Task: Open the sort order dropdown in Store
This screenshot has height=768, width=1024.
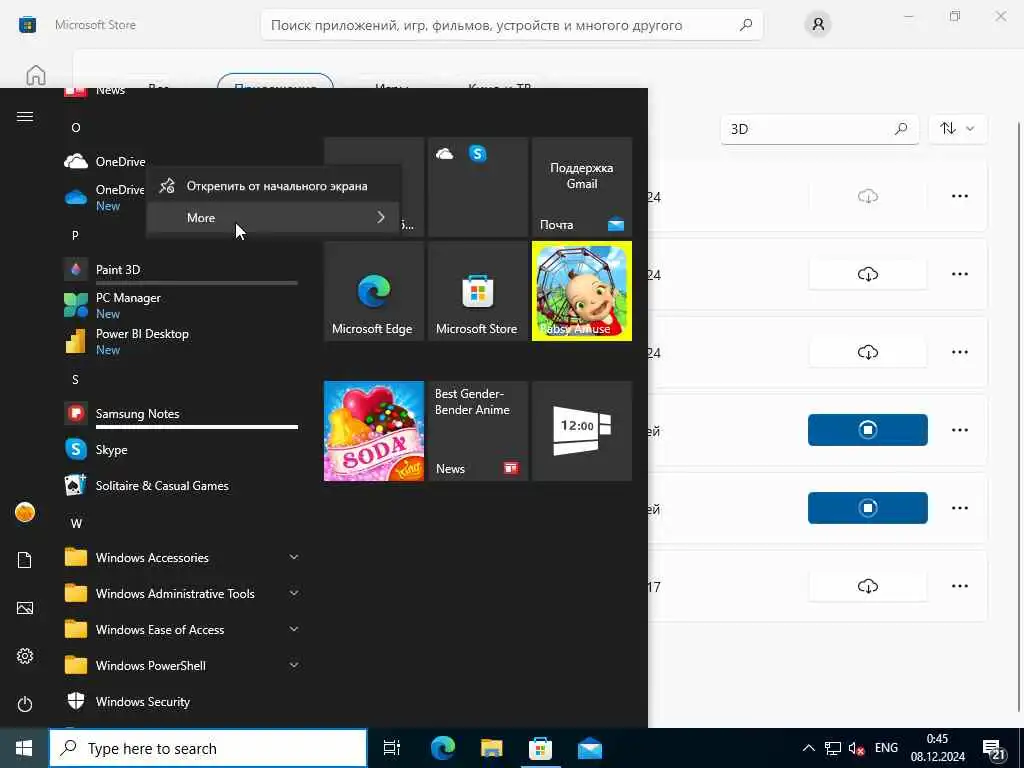Action: click(x=957, y=129)
